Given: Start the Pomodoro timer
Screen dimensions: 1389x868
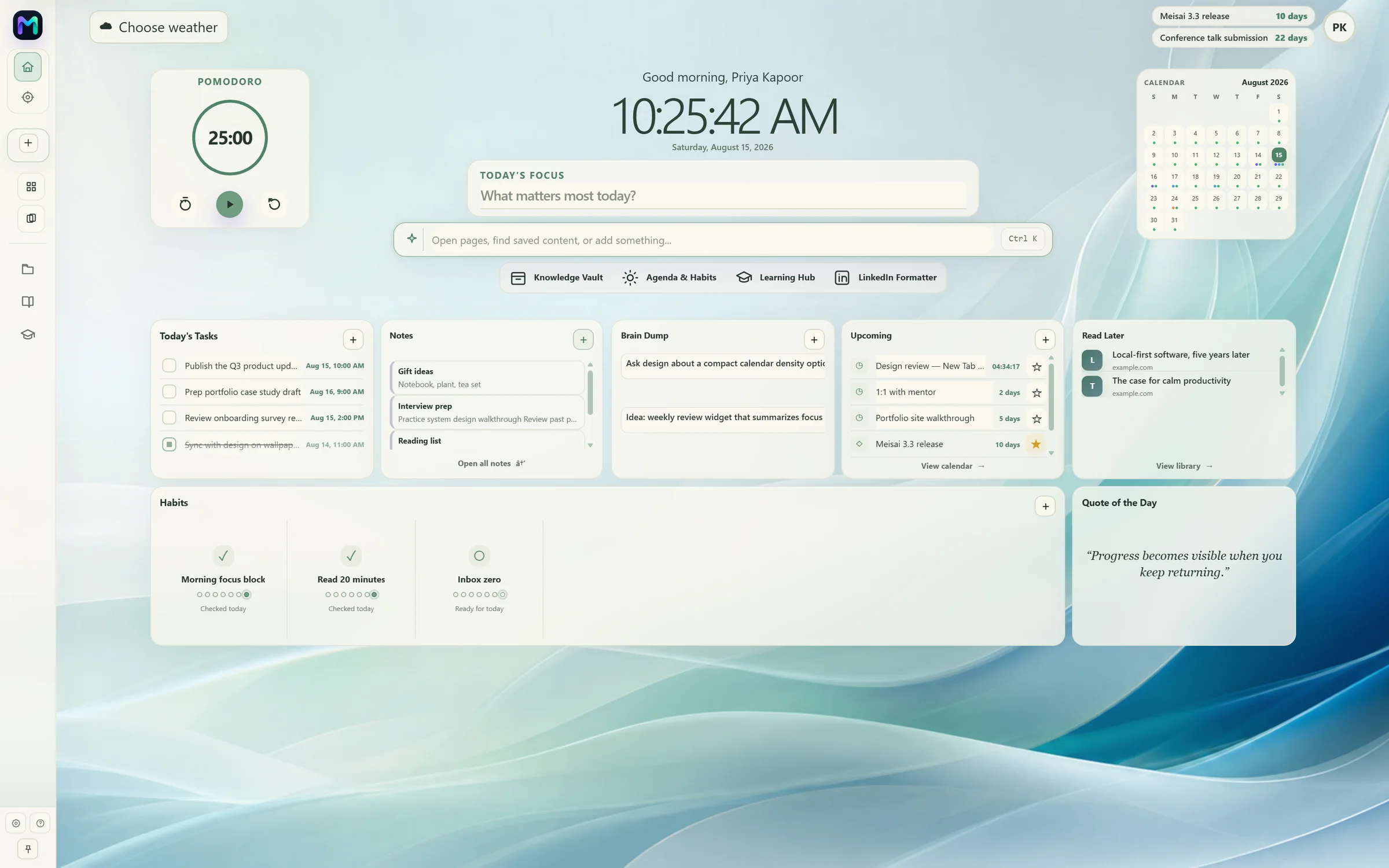Looking at the screenshot, I should [230, 204].
